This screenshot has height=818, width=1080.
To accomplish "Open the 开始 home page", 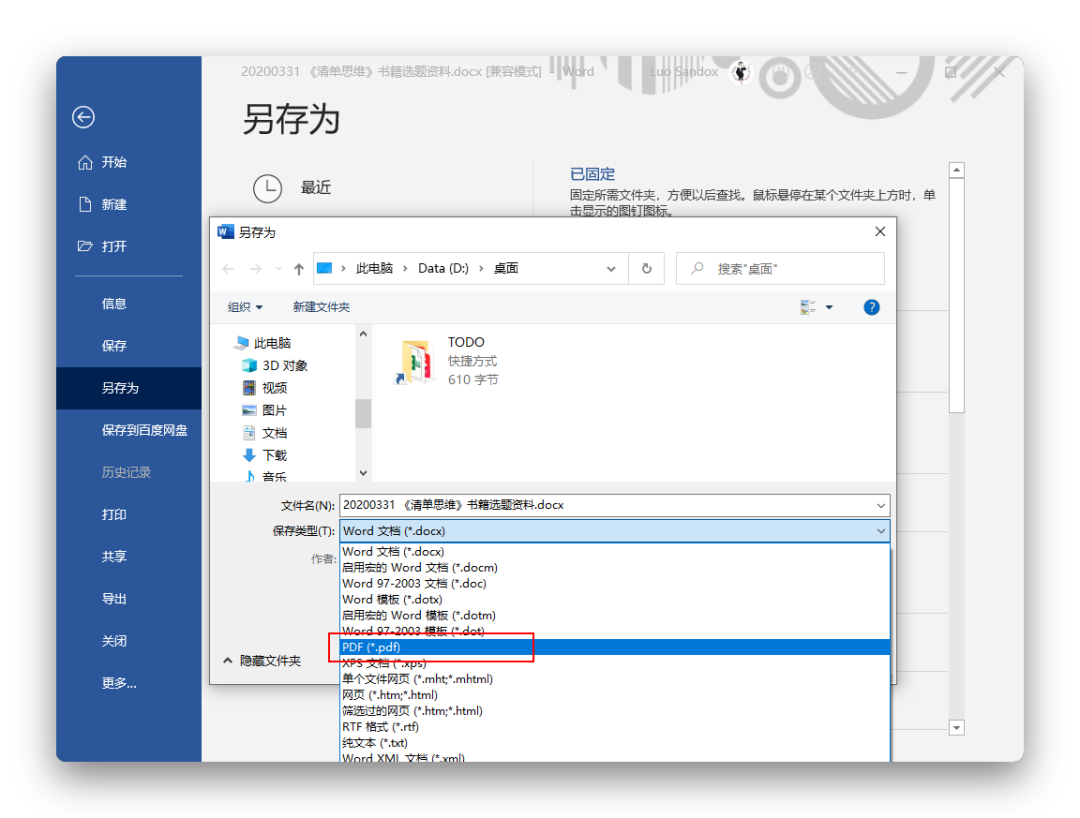I will coord(102,162).
